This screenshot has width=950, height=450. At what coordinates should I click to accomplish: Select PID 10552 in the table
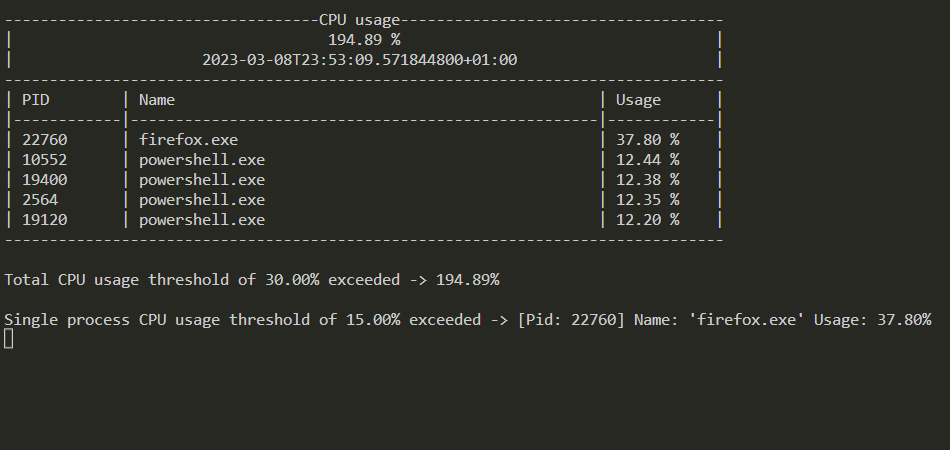pos(45,160)
